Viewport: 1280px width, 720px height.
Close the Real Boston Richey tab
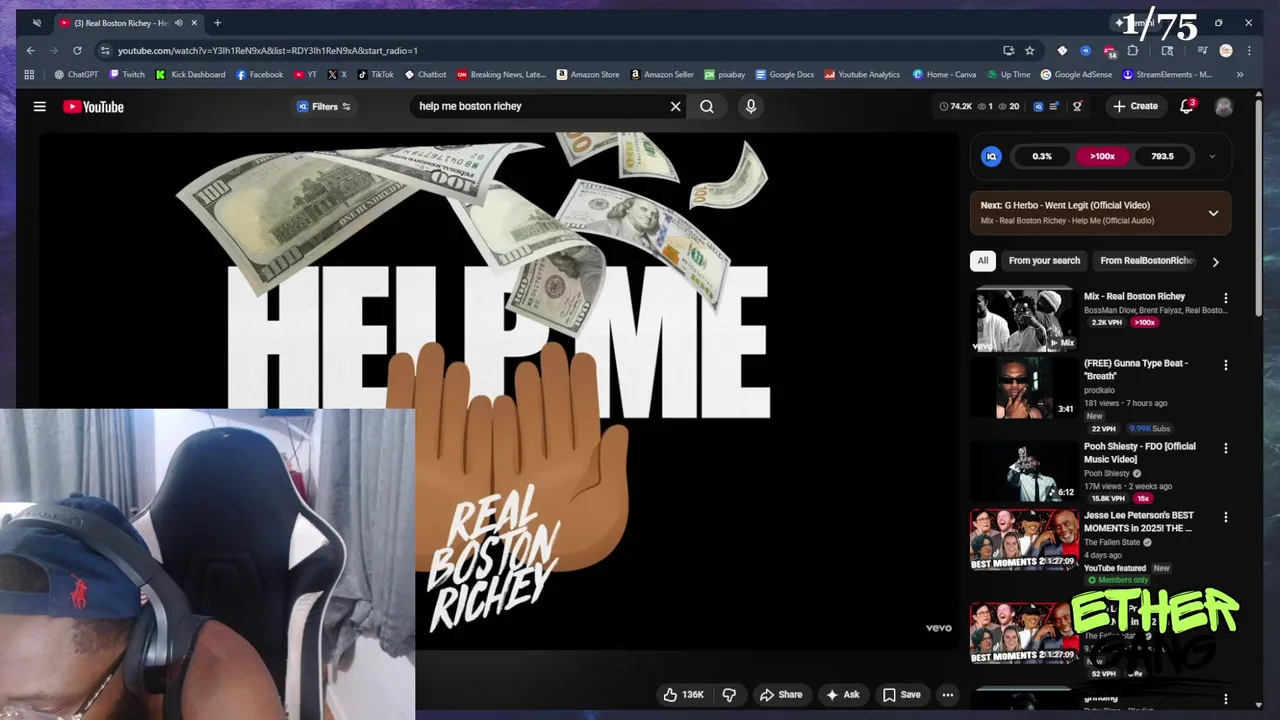point(194,22)
